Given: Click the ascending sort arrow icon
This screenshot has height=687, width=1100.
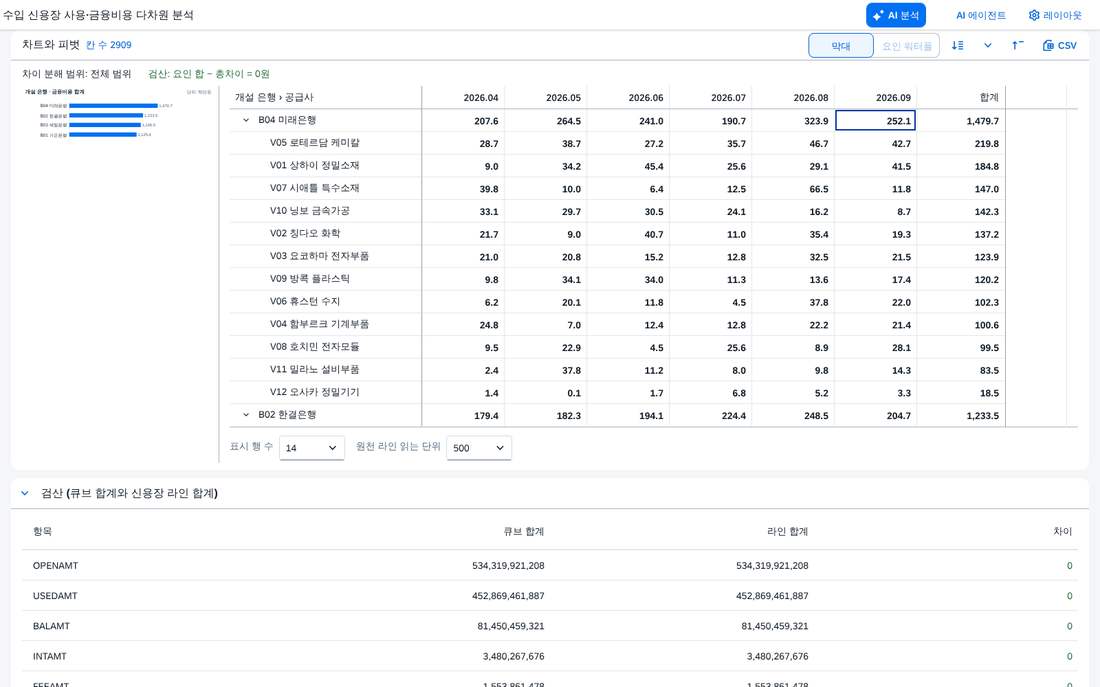Looking at the screenshot, I should coord(1018,46).
